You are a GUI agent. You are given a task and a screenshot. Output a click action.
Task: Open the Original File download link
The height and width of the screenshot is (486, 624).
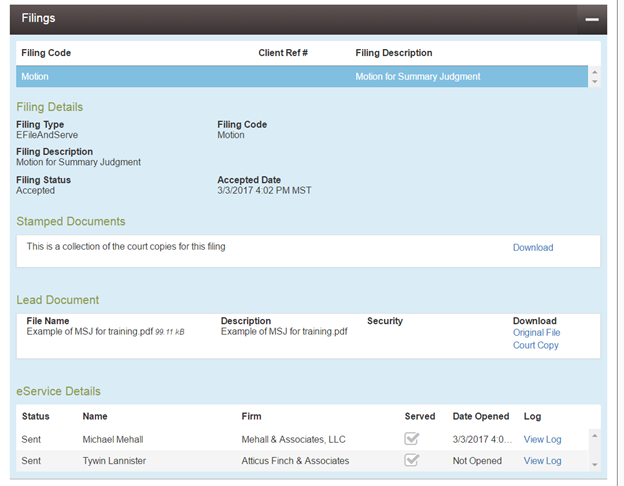point(536,333)
